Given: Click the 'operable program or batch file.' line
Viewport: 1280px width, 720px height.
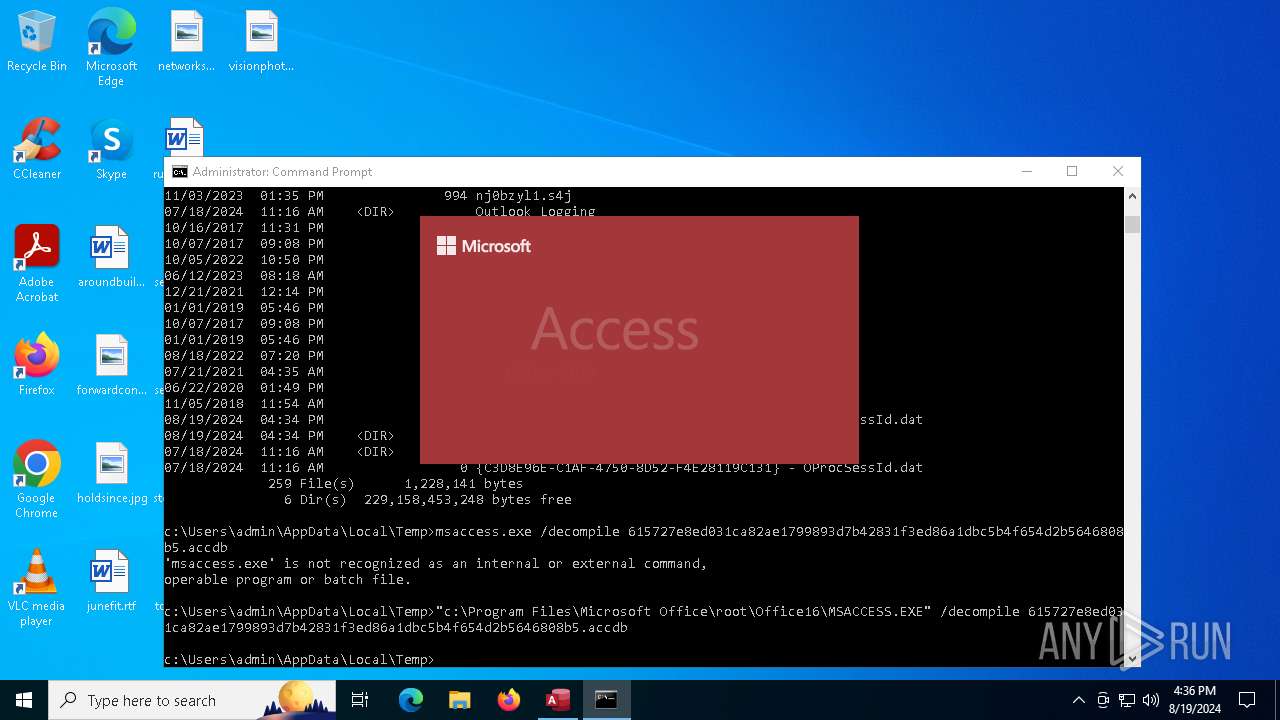Looking at the screenshot, I should (x=288, y=580).
